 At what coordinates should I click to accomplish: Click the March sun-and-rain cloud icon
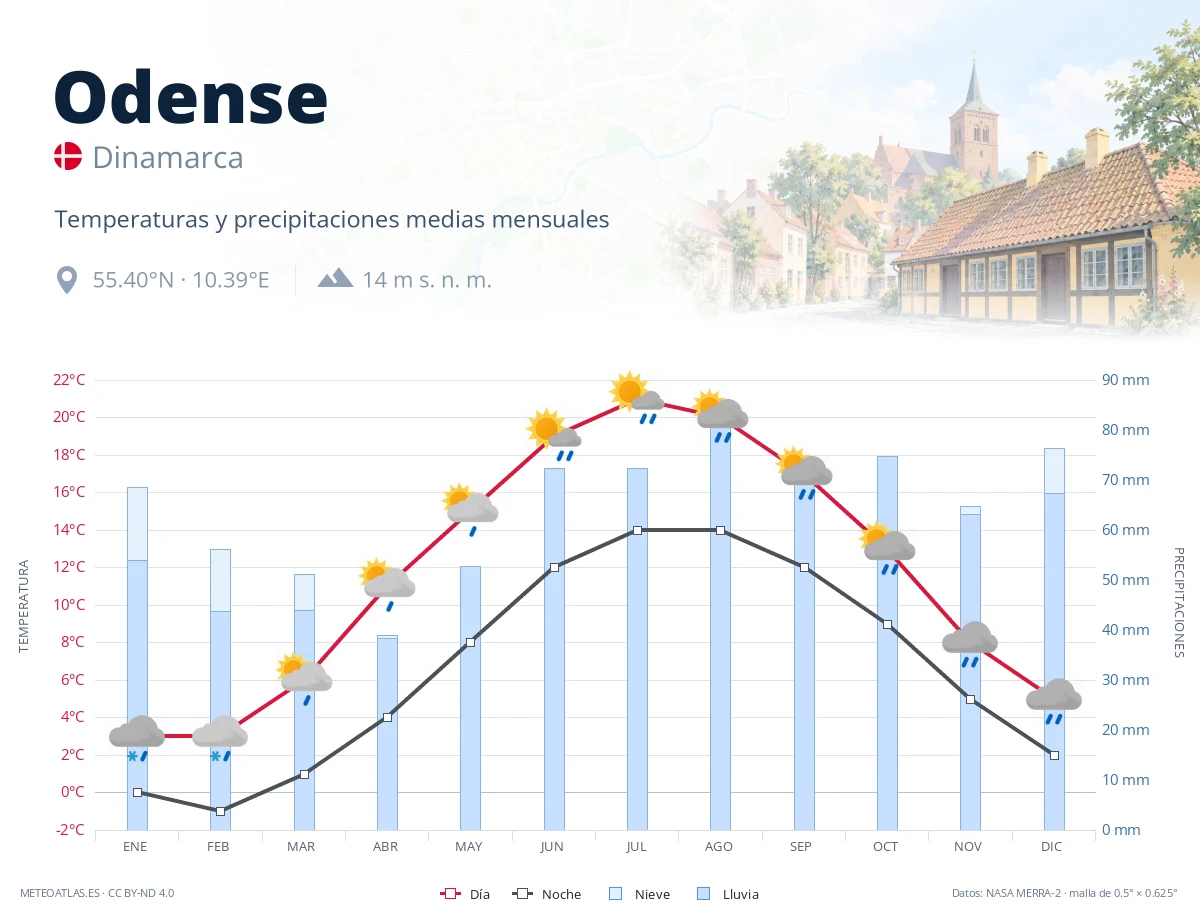point(304,679)
